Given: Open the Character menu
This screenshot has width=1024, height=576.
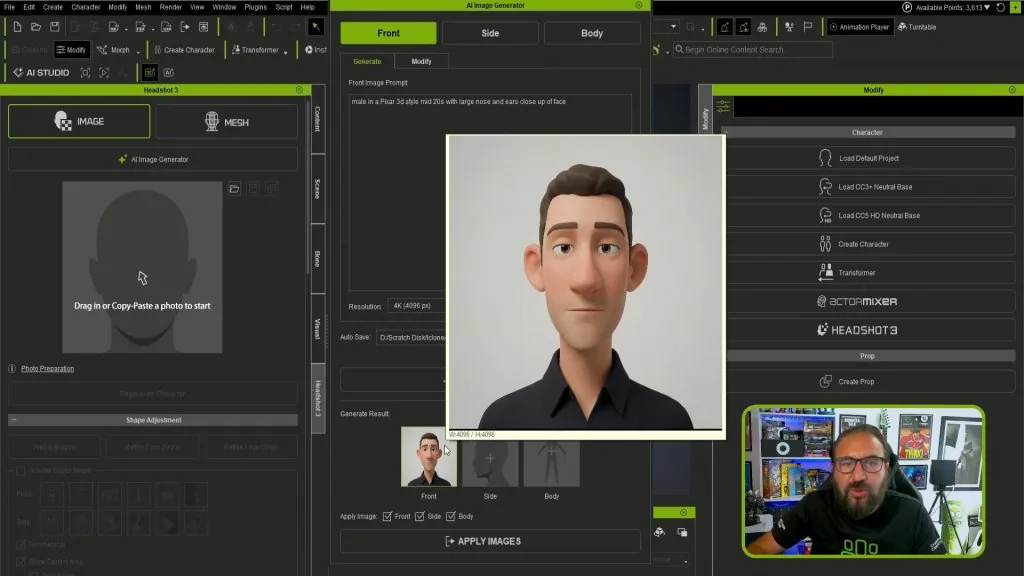Looking at the screenshot, I should pos(86,7).
